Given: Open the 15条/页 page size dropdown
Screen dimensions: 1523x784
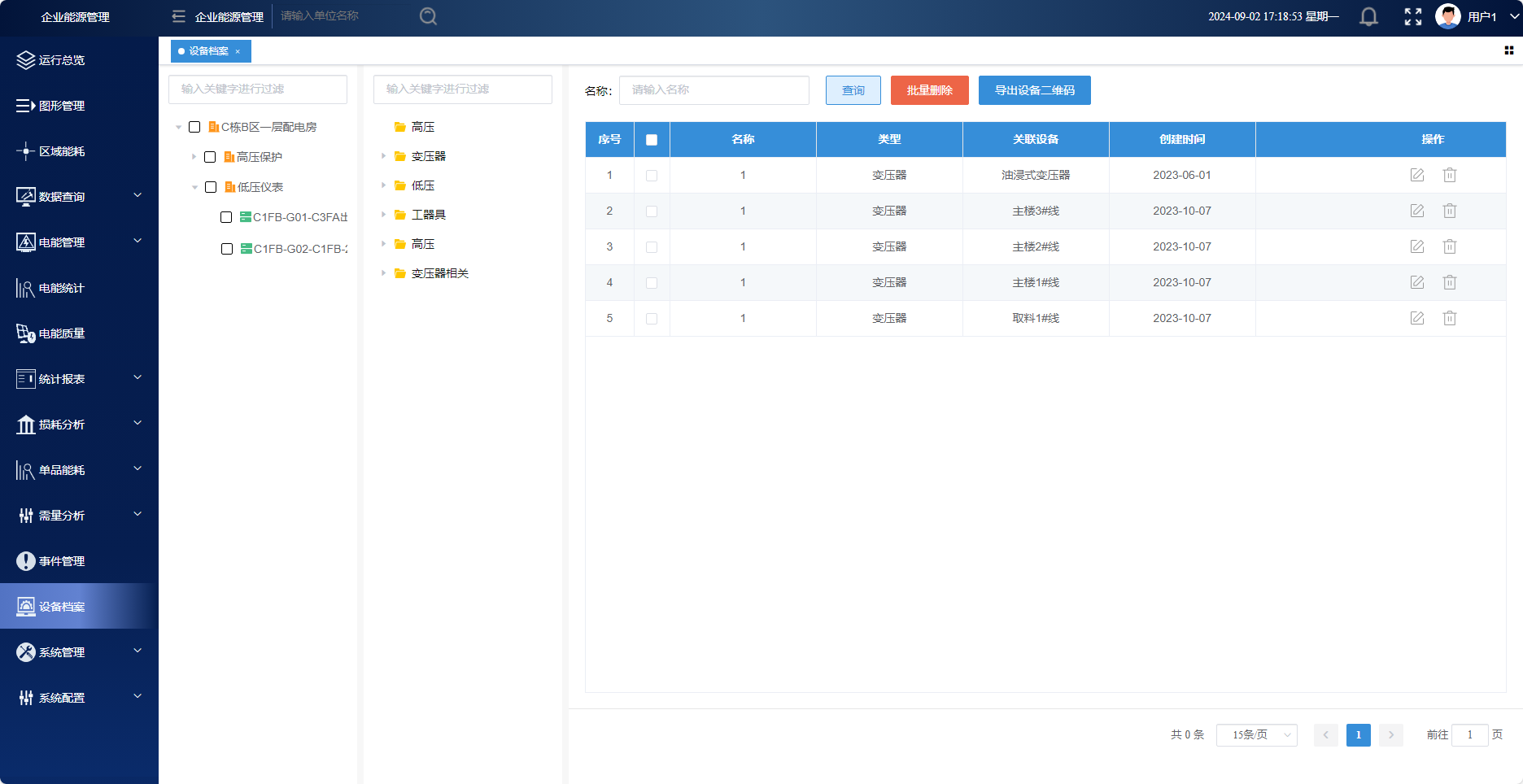Looking at the screenshot, I should pos(1256,734).
